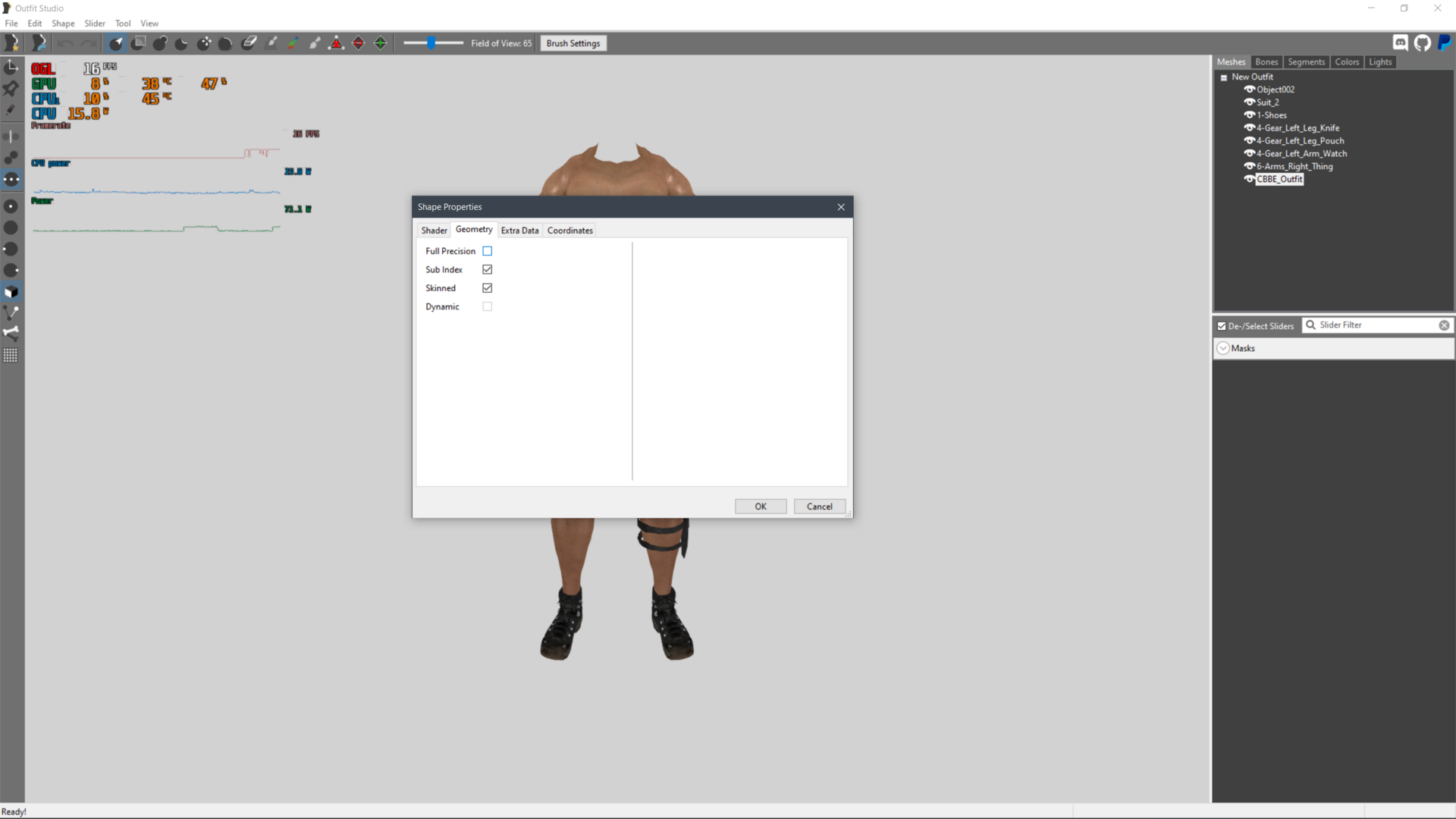Hide the 1-Shoes mesh via eye icon

click(1249, 115)
